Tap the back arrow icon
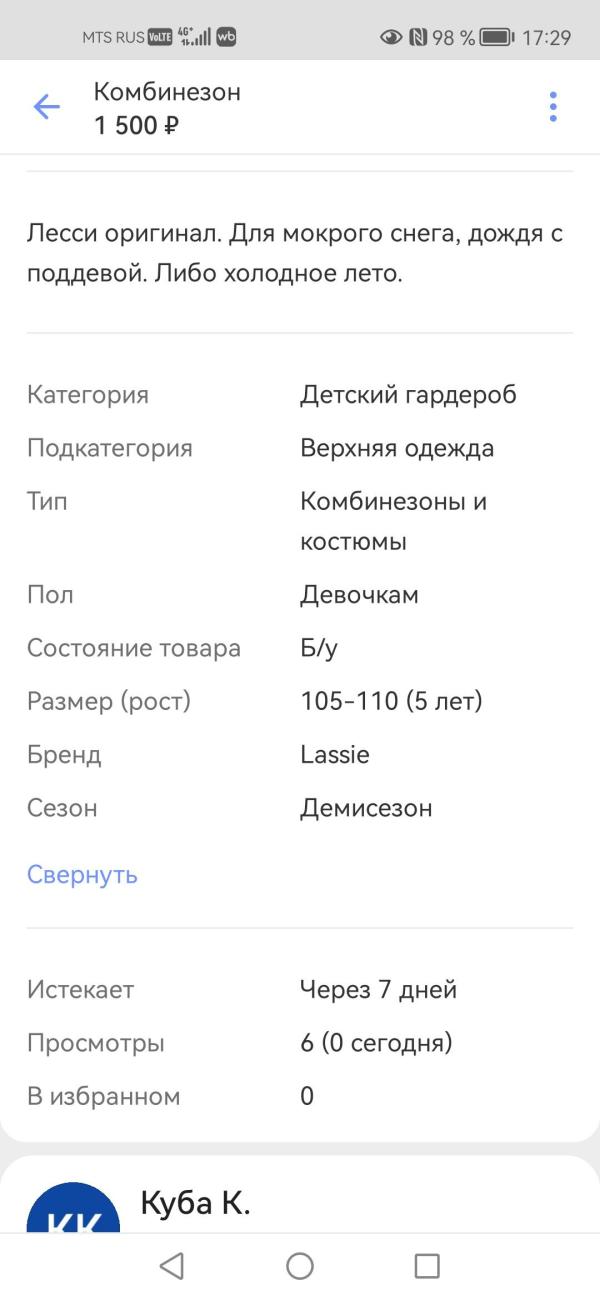This screenshot has width=600, height=1299. (x=47, y=107)
